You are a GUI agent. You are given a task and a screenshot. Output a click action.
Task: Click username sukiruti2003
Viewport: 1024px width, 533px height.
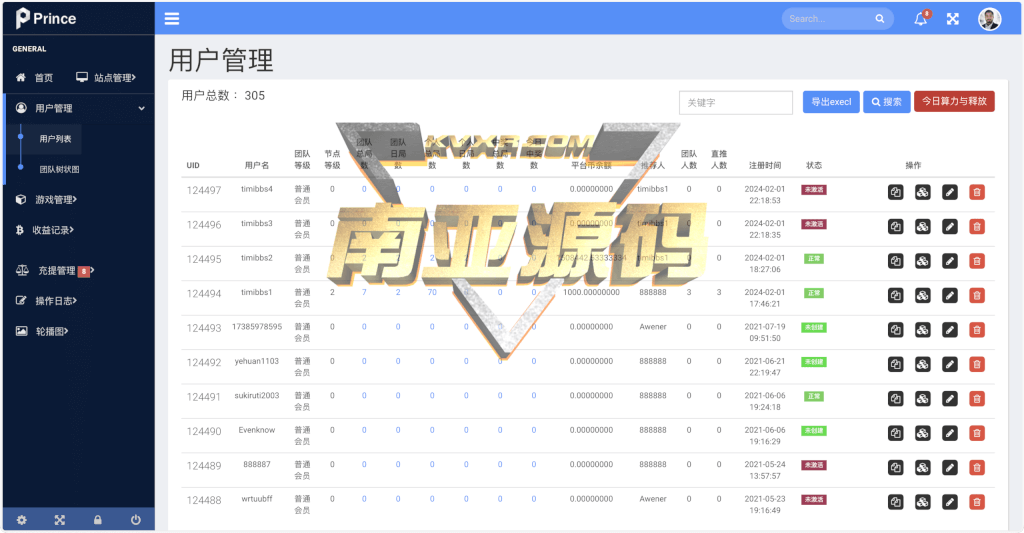click(x=257, y=395)
